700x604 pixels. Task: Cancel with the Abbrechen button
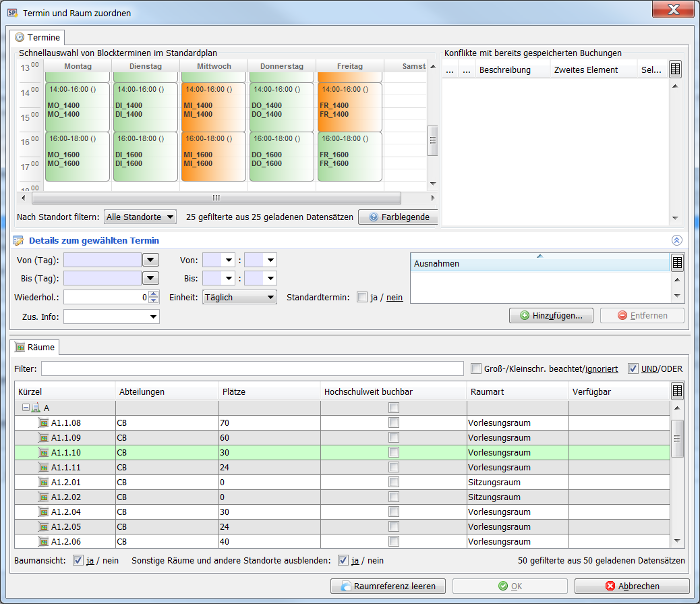[632, 586]
